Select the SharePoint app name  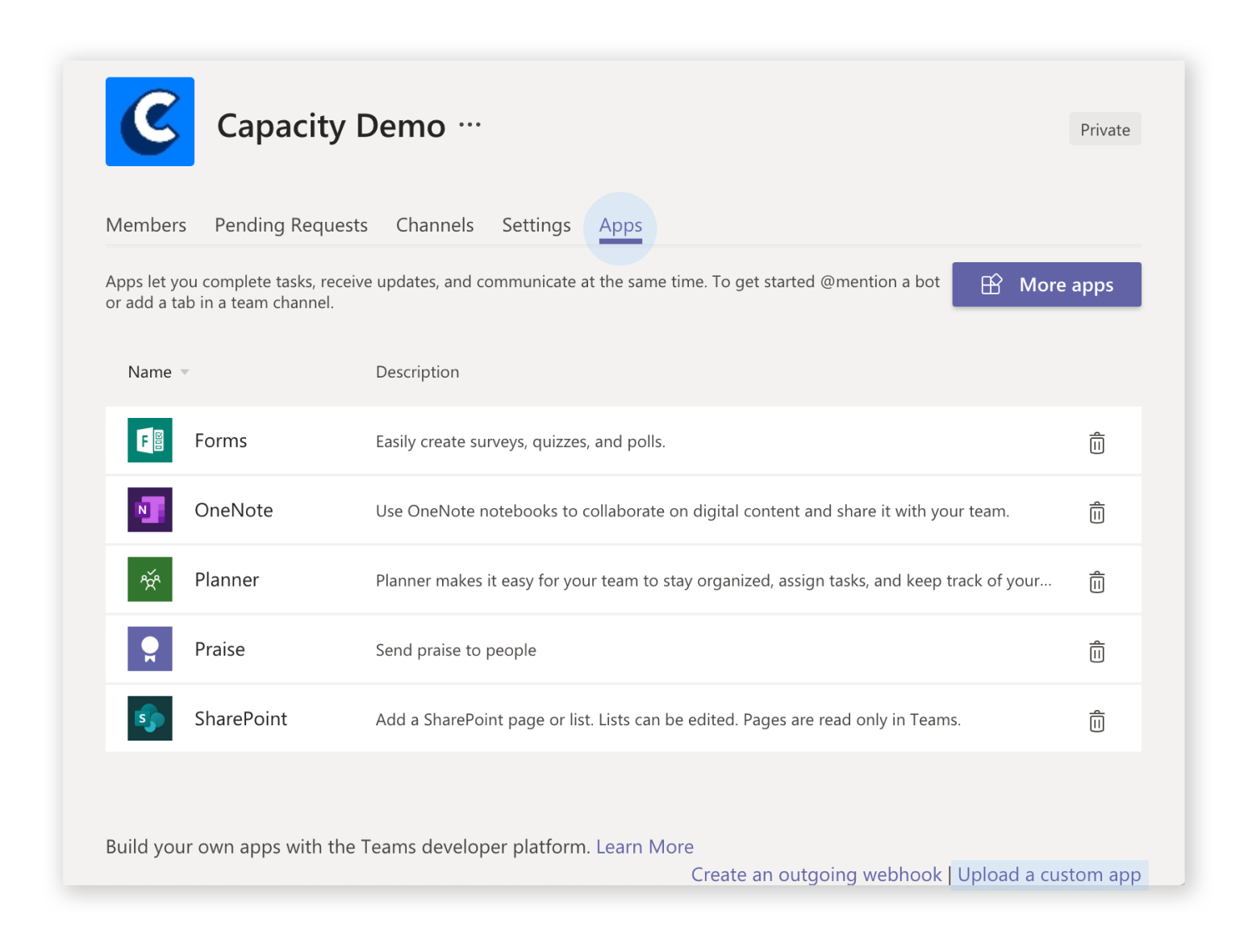[240, 718]
